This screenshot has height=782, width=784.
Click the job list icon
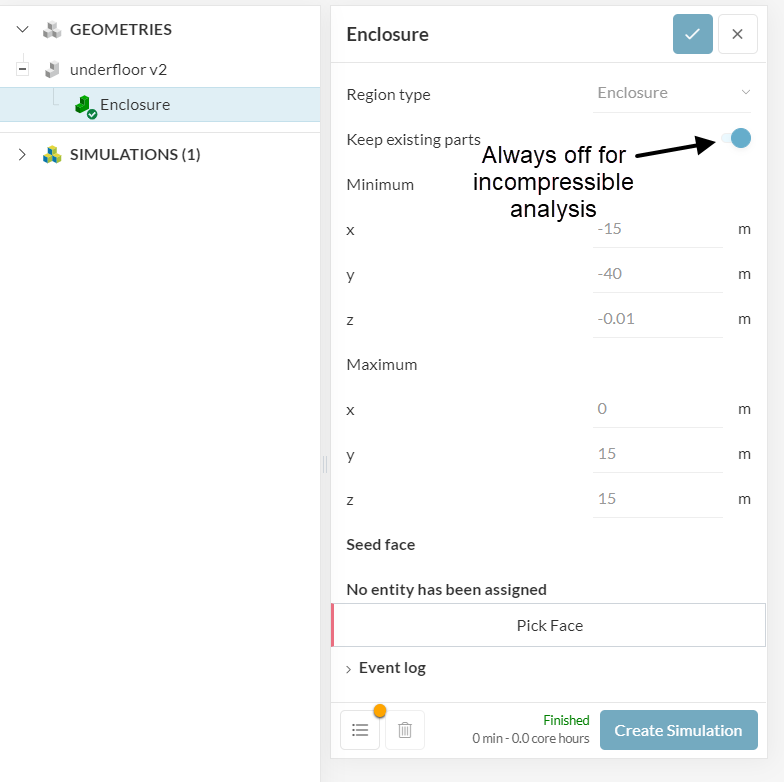[360, 730]
